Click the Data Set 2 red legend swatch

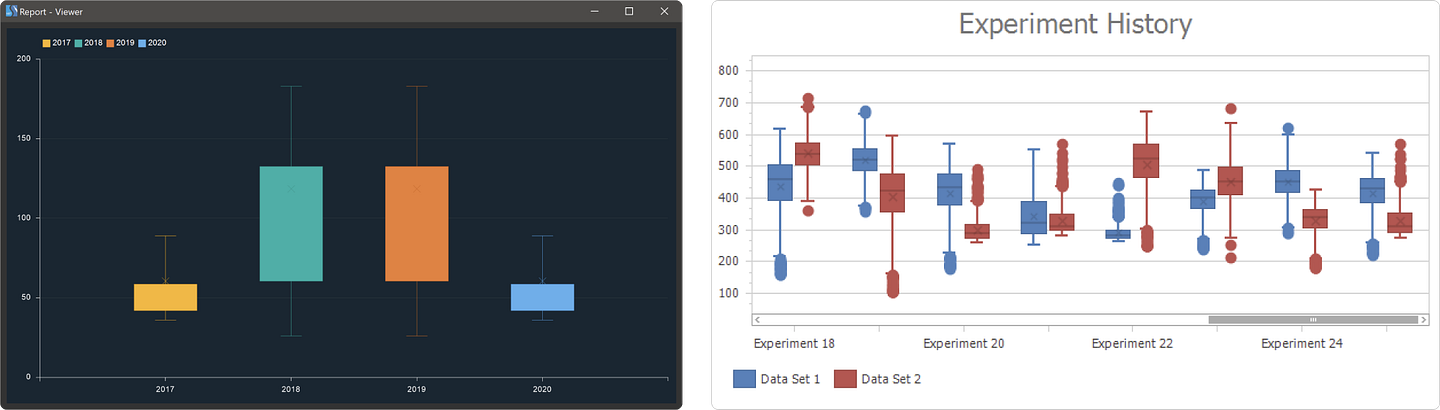click(845, 378)
